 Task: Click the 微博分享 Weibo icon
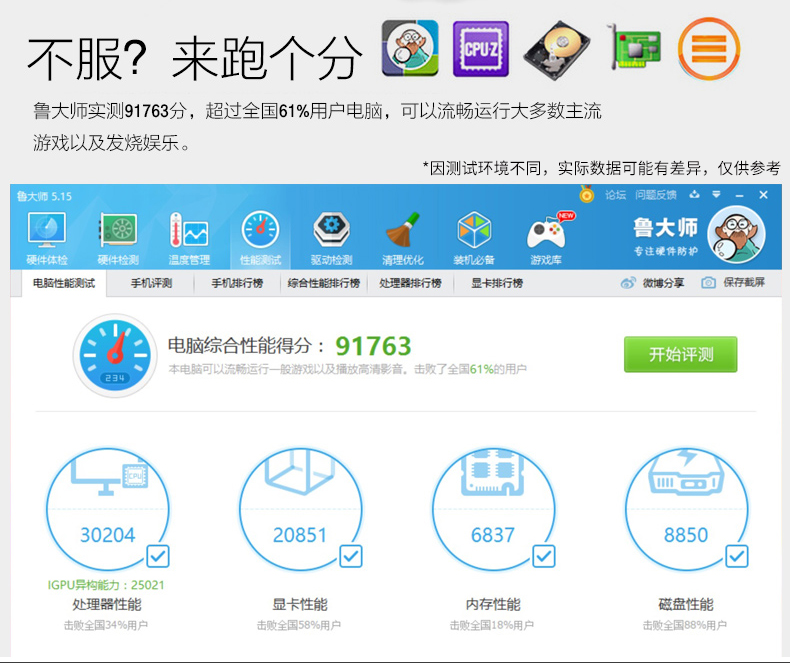point(628,283)
